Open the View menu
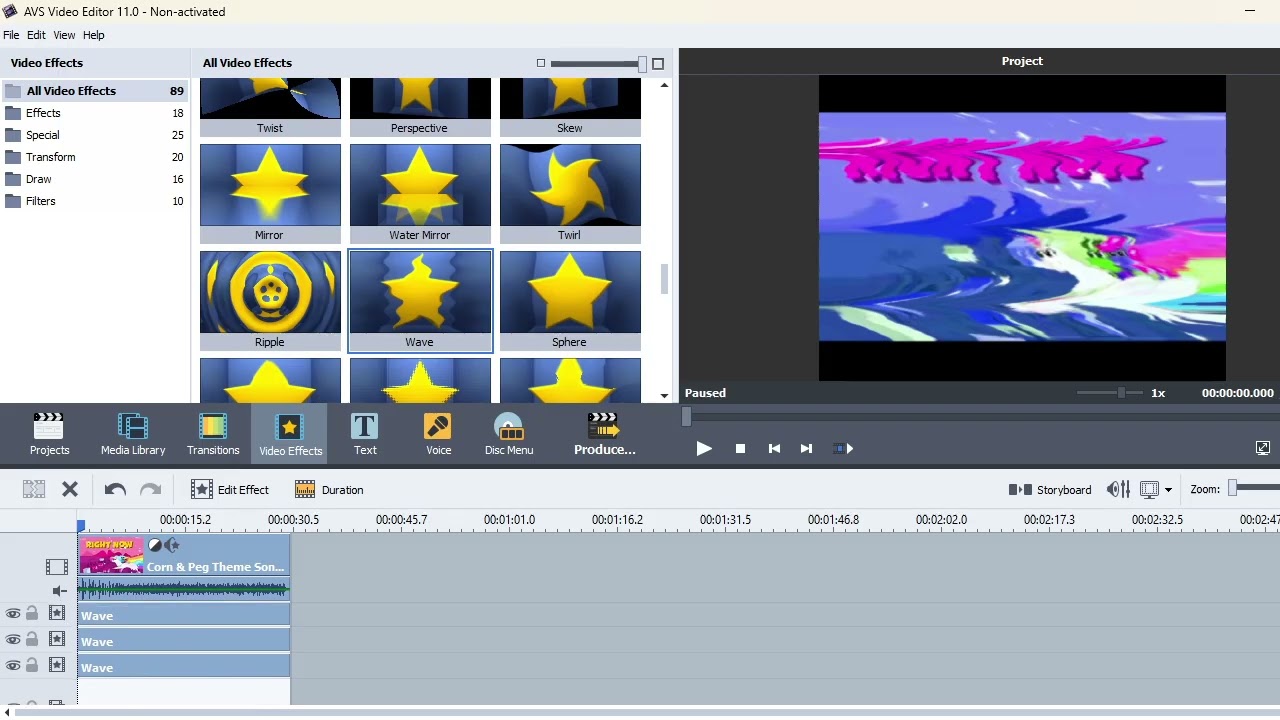Screen dimensions: 1280x720 (64, 35)
